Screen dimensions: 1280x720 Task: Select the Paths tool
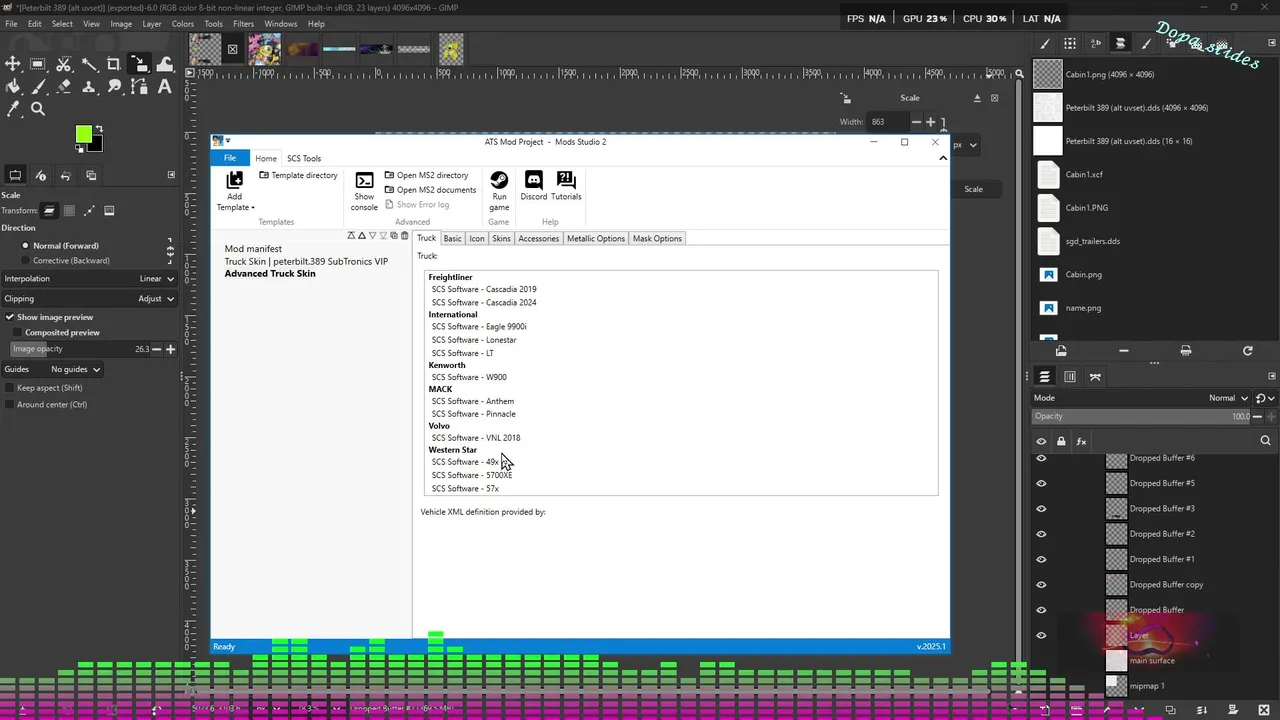click(x=140, y=87)
